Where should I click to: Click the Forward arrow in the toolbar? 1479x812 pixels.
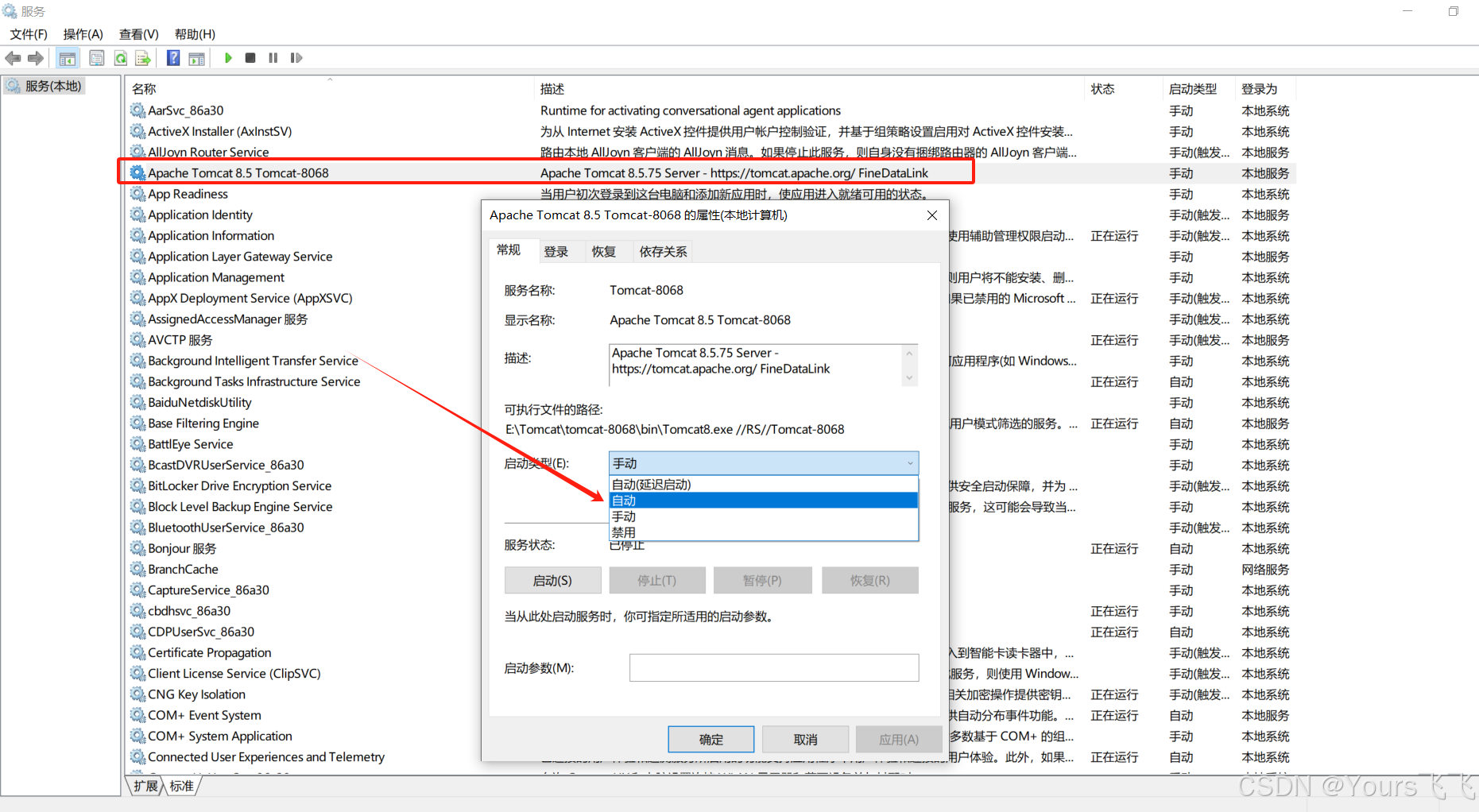(36, 58)
